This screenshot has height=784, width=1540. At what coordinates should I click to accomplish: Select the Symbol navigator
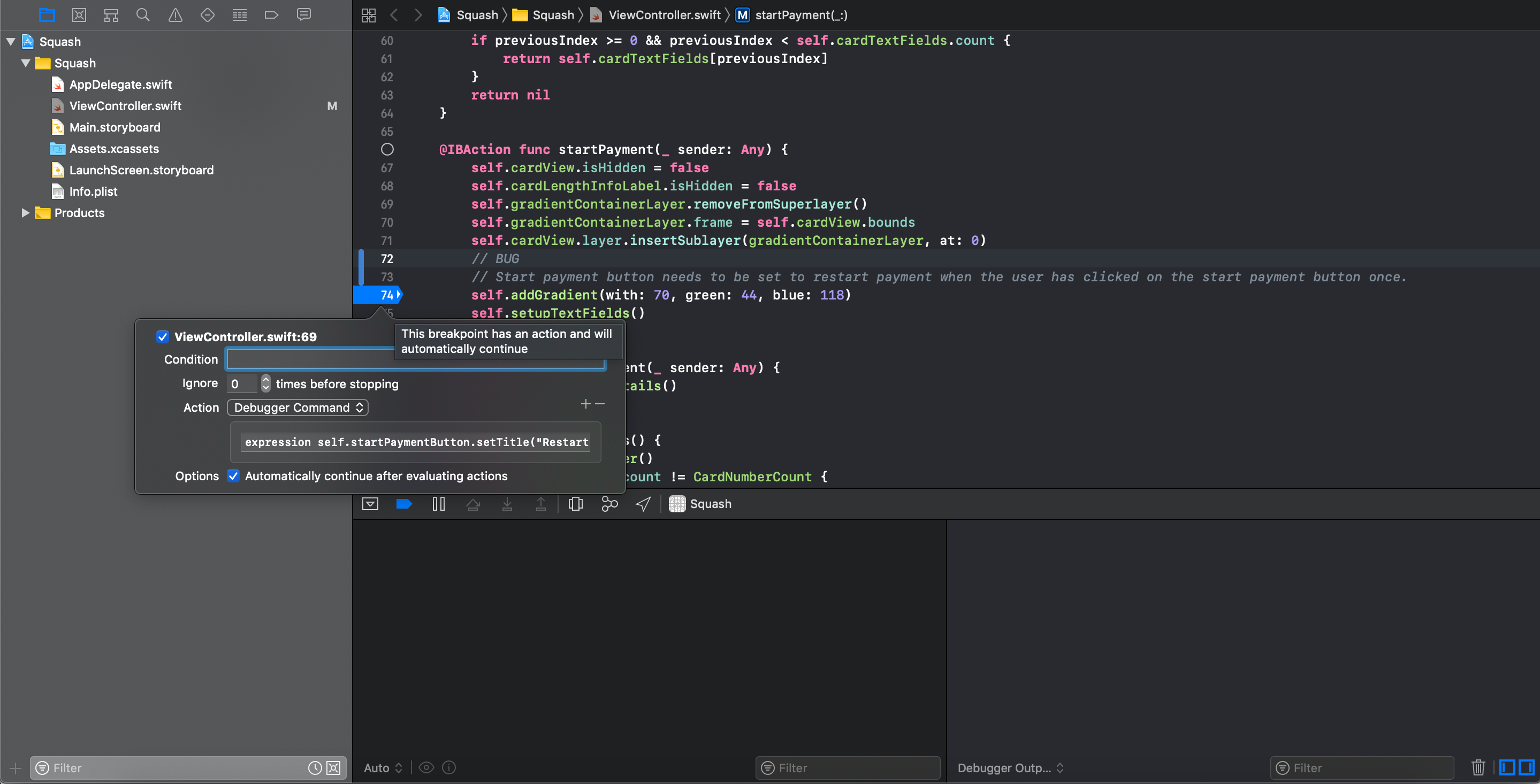[x=111, y=15]
